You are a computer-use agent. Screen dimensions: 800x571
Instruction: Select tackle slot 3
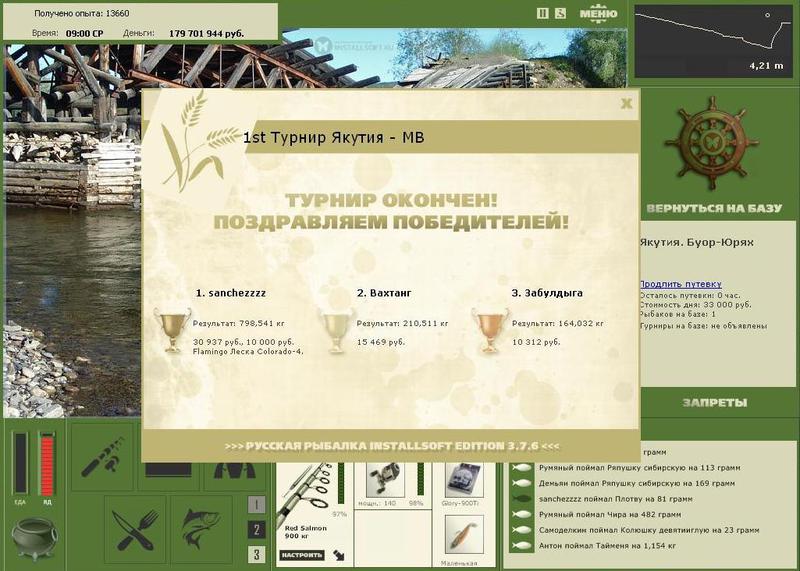point(257,554)
